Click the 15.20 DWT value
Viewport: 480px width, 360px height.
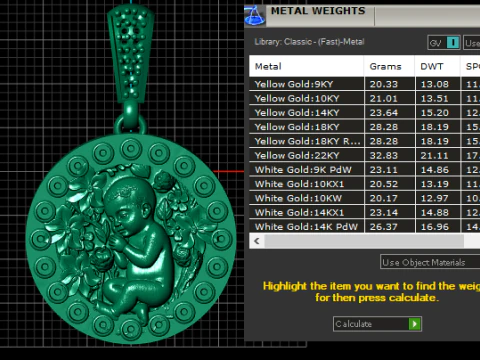[x=435, y=113]
